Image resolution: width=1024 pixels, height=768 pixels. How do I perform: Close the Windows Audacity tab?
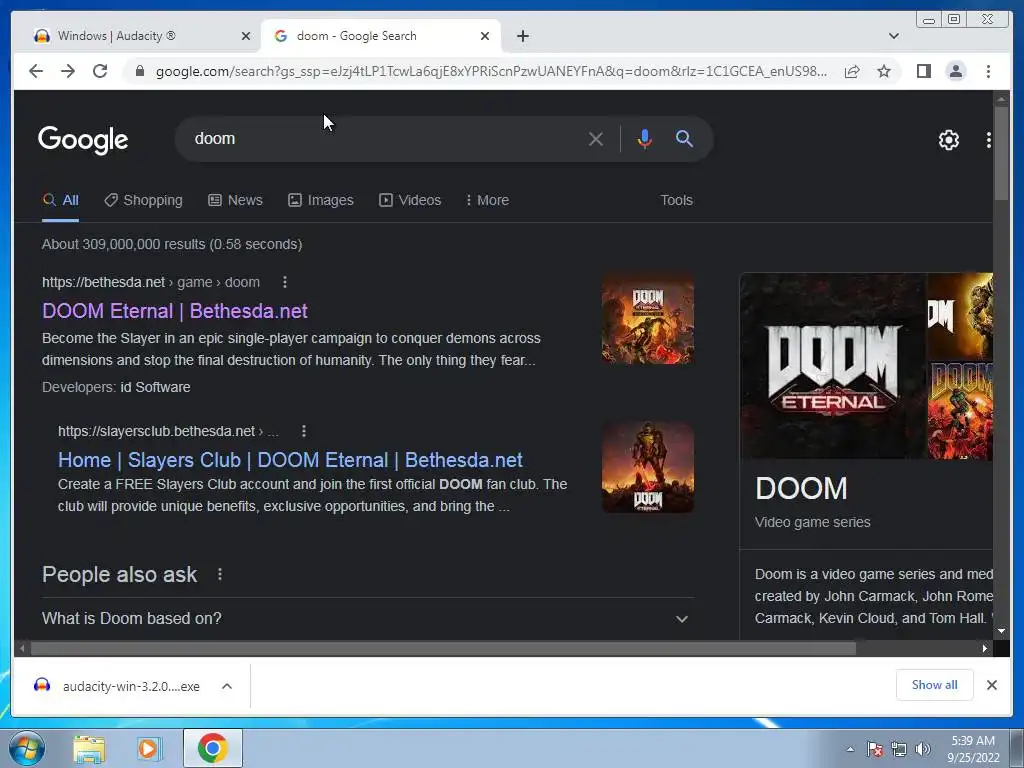tap(246, 36)
